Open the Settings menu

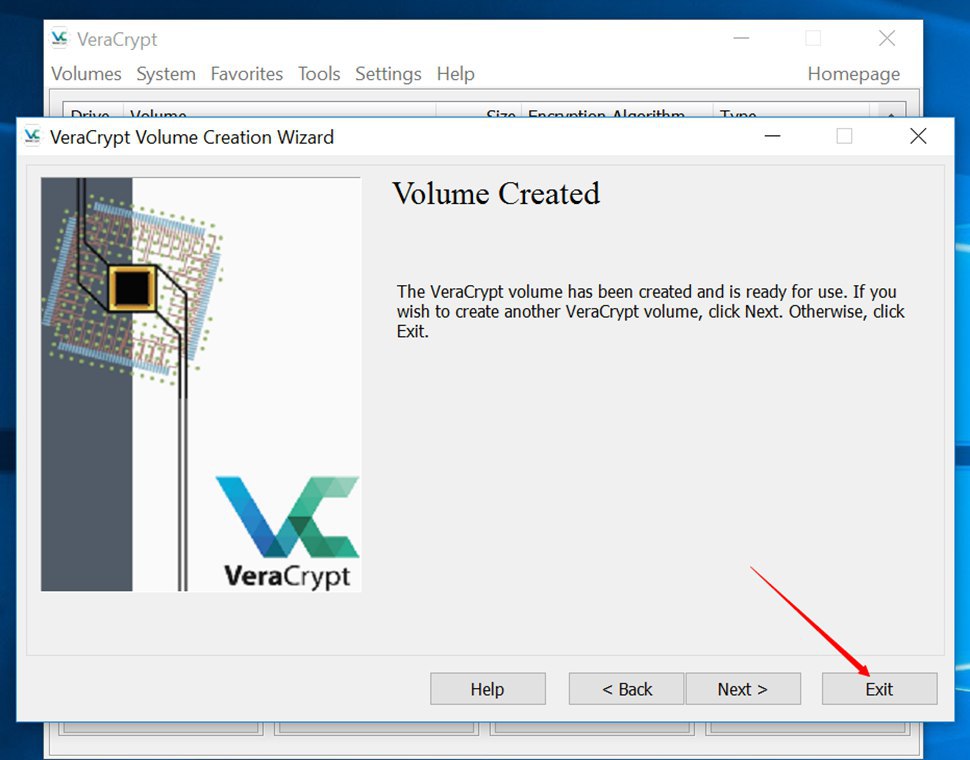click(x=388, y=74)
